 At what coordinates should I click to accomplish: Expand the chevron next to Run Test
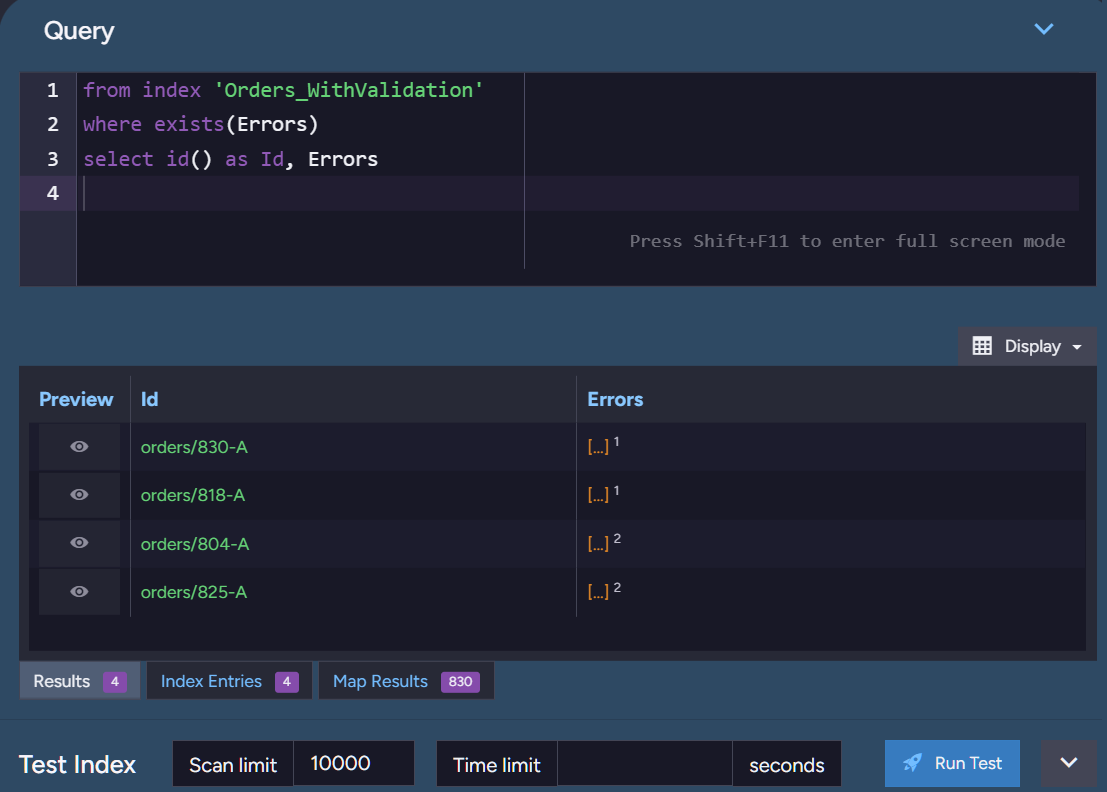coord(1069,762)
